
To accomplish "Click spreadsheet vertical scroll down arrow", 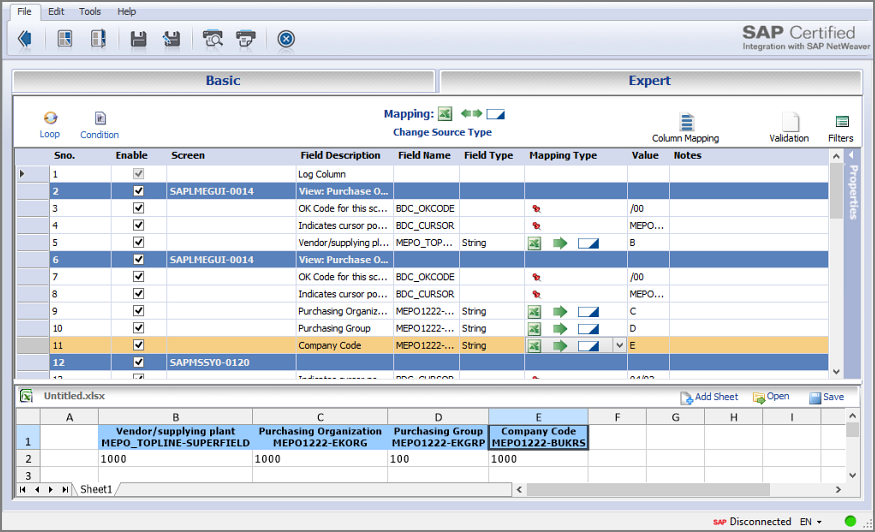I will (852, 476).
